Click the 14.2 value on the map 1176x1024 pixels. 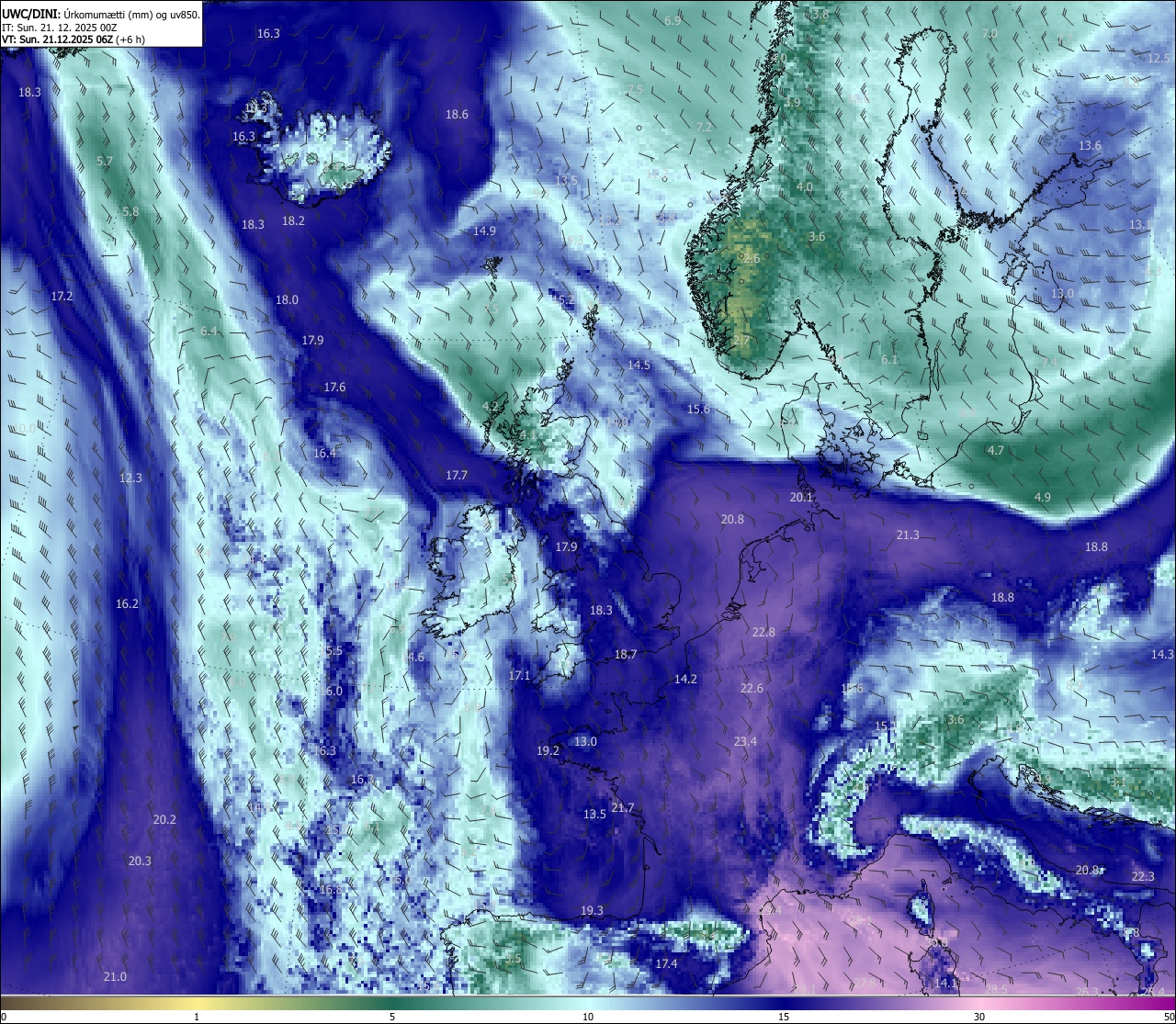point(685,680)
